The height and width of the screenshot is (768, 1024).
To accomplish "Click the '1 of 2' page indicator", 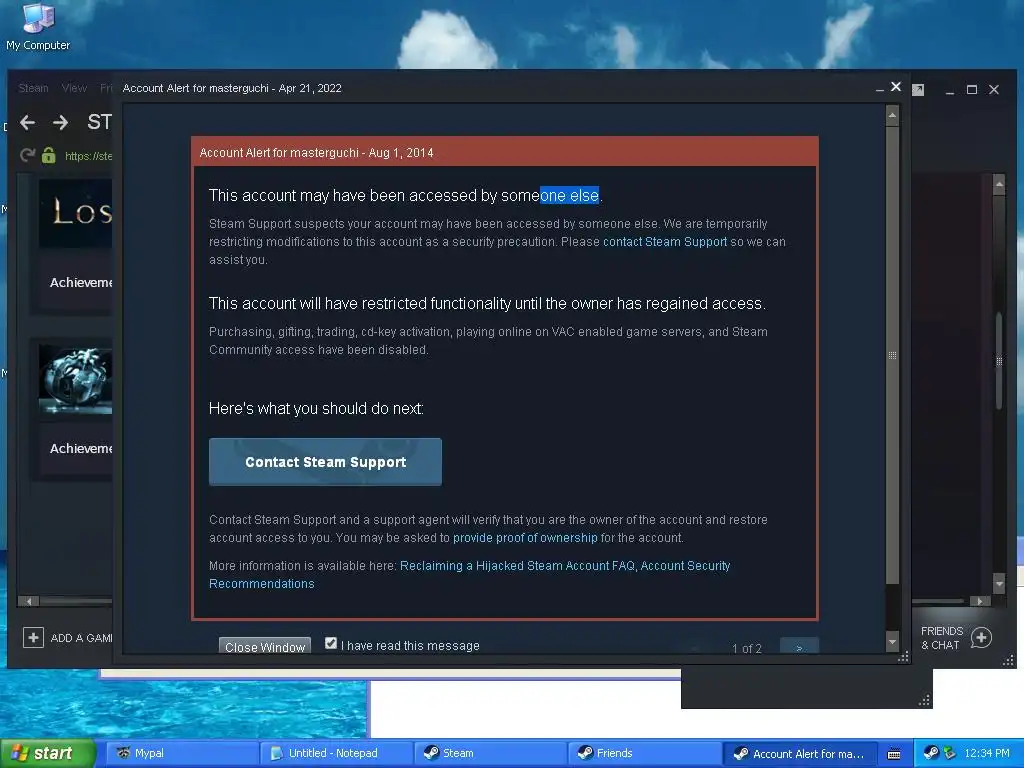I will coord(746,648).
